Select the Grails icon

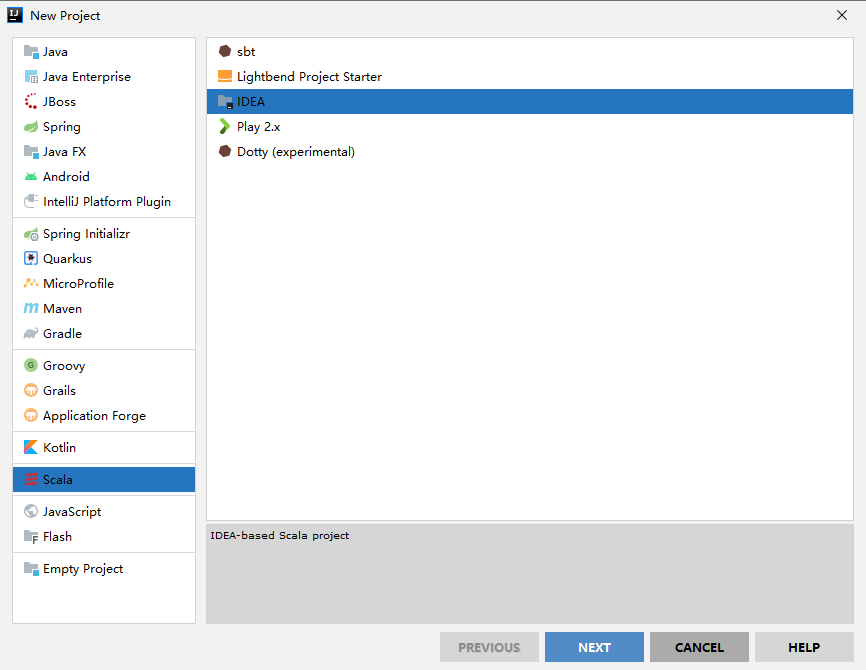click(x=31, y=391)
